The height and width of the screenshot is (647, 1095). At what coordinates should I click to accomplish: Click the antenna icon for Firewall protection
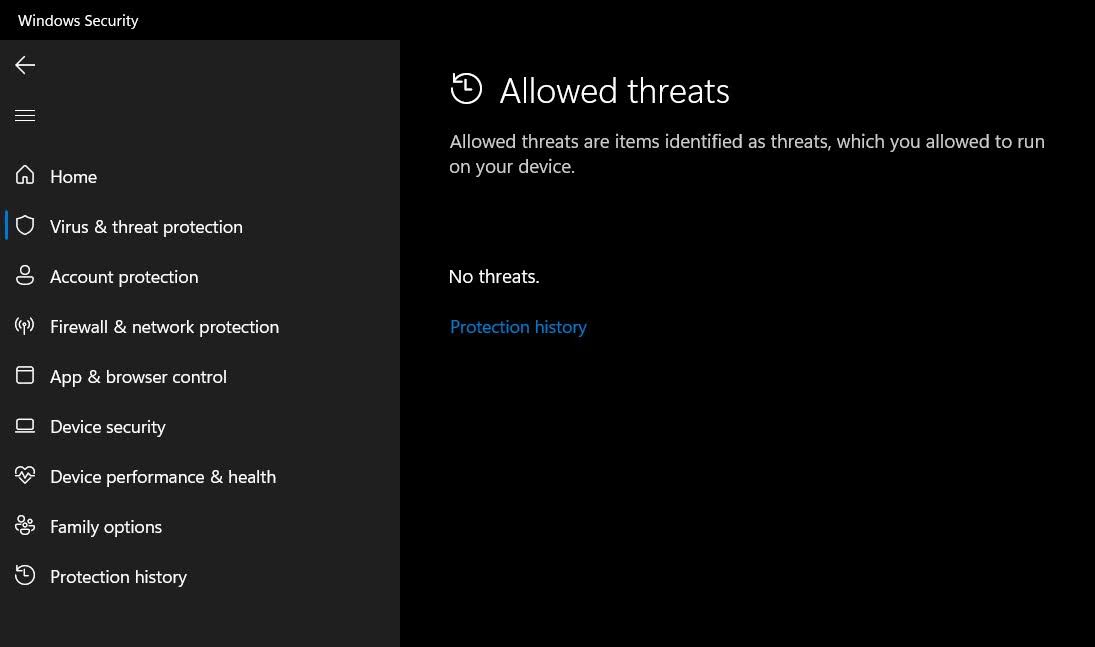(x=24, y=326)
